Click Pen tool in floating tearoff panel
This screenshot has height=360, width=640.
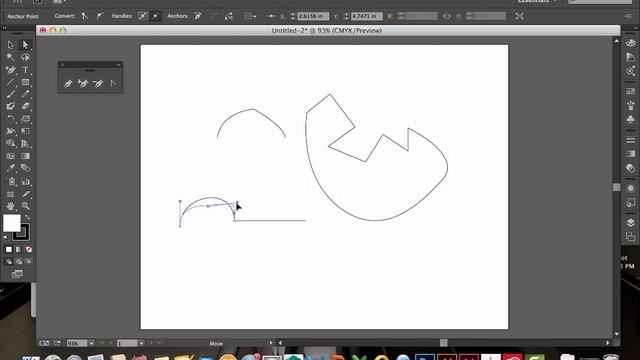(68, 84)
